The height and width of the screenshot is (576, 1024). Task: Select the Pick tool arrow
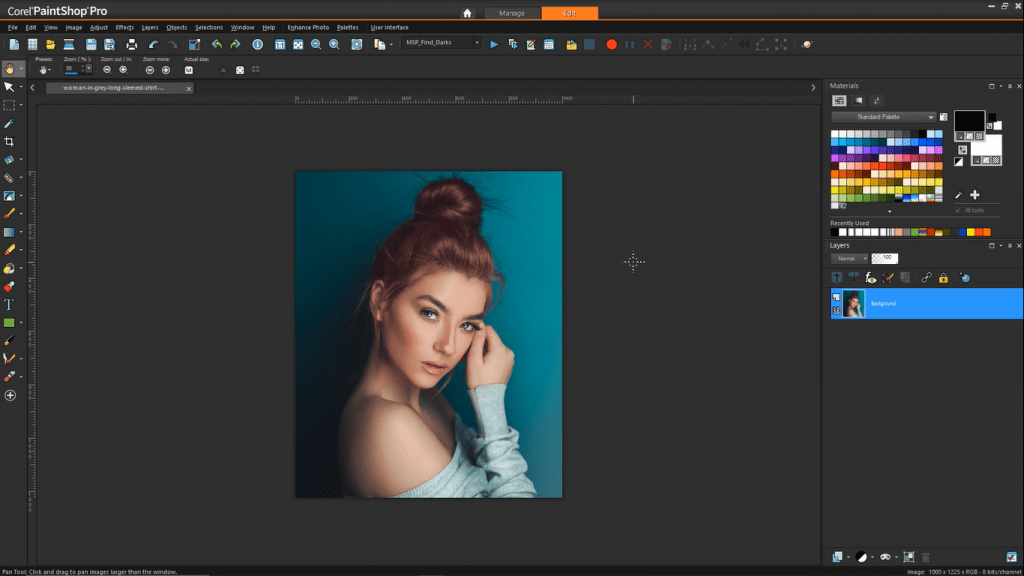click(10, 87)
